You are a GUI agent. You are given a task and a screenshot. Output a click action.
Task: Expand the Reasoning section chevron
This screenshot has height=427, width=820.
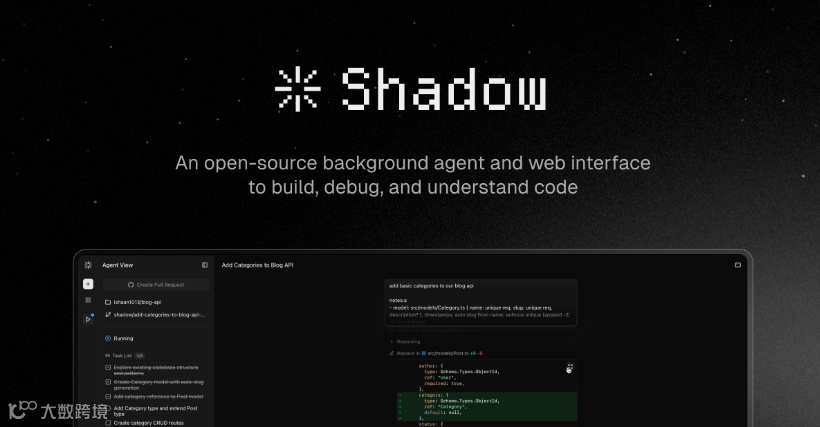click(x=391, y=342)
